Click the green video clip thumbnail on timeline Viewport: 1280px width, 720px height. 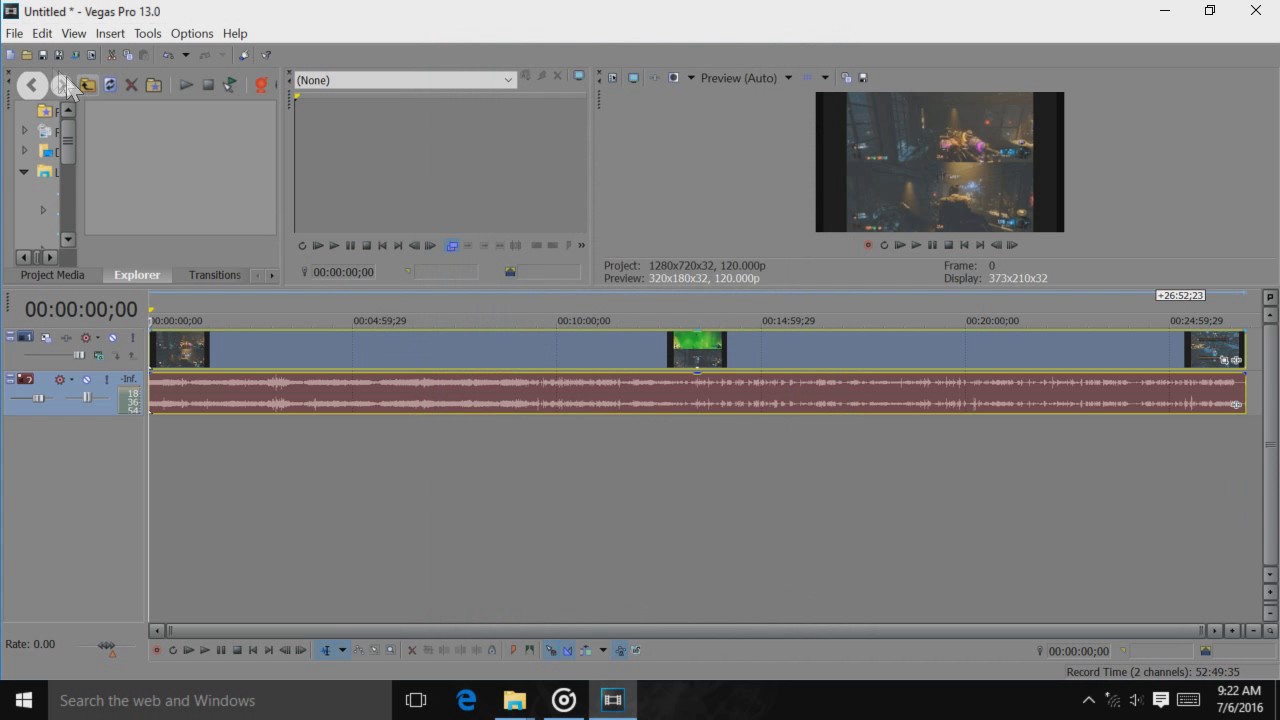pyautogui.click(x=697, y=350)
